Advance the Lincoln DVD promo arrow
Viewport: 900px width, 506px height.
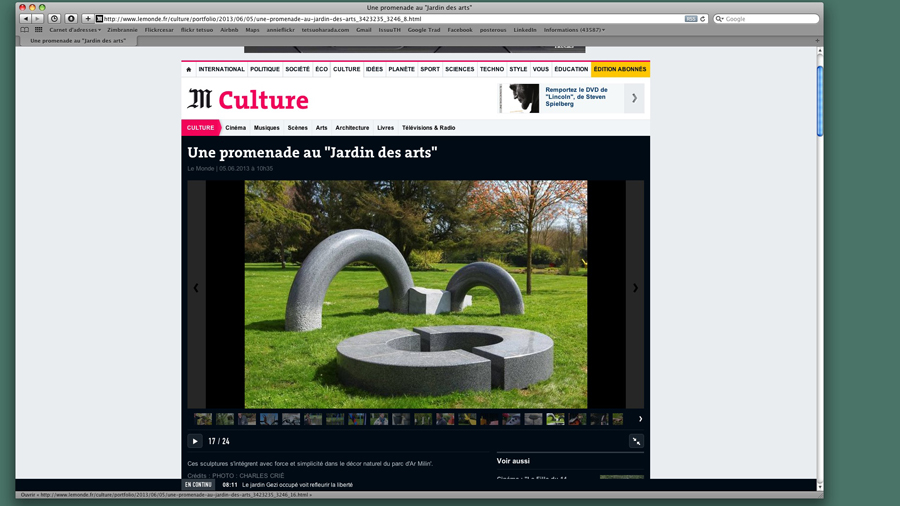click(x=634, y=98)
